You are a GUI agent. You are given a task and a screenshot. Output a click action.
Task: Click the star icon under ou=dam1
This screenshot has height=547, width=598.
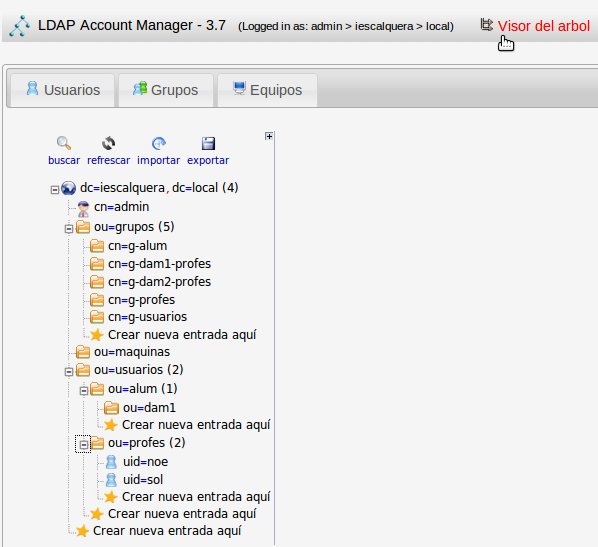[x=111, y=425]
